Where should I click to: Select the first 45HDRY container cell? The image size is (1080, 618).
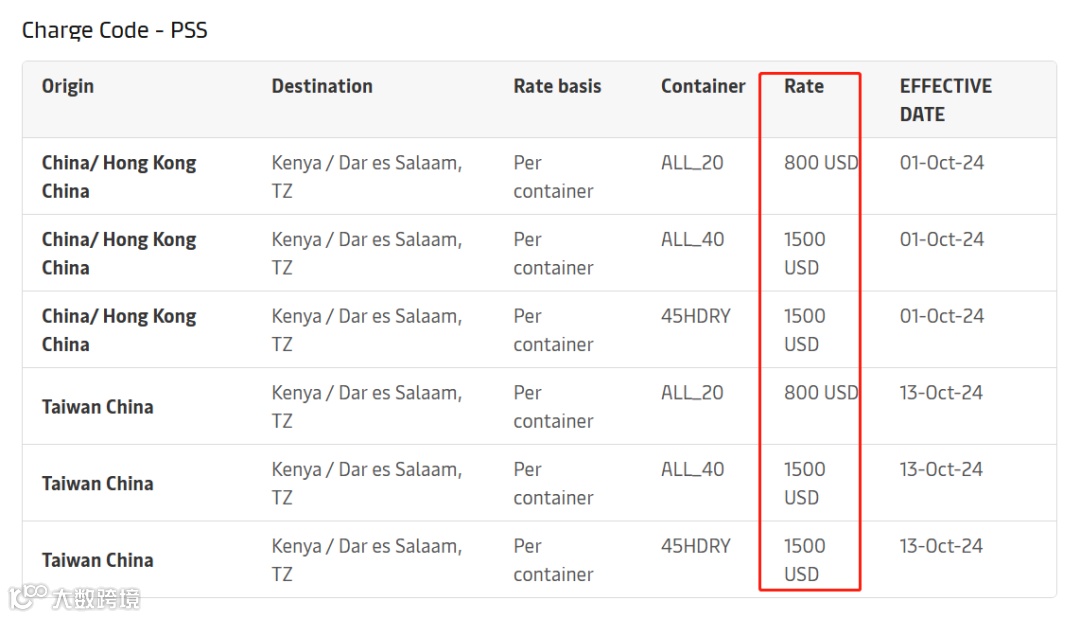tap(696, 316)
